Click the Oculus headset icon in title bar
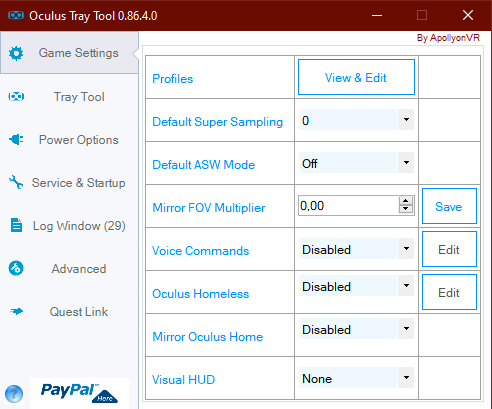Viewport: 492px width, 409px height. point(16,15)
